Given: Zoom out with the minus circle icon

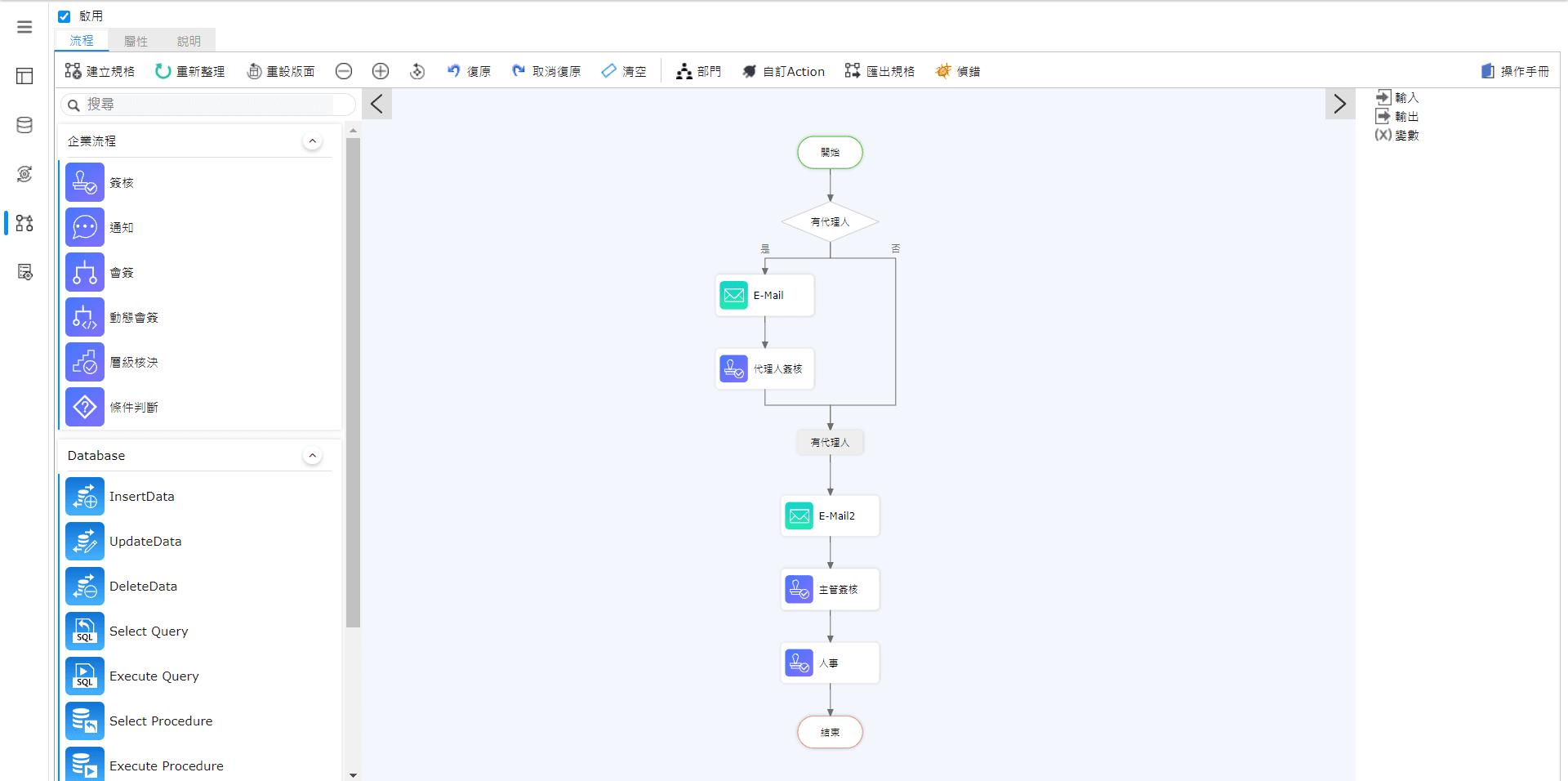Looking at the screenshot, I should click(344, 71).
